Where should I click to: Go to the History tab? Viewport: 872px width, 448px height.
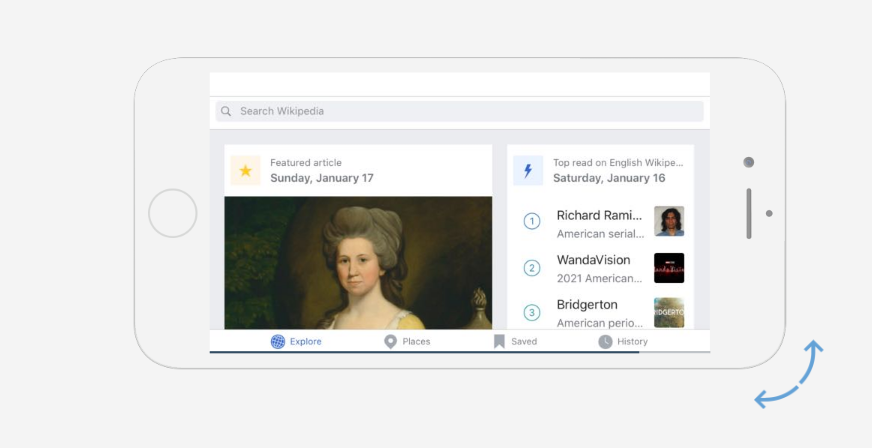(x=623, y=341)
